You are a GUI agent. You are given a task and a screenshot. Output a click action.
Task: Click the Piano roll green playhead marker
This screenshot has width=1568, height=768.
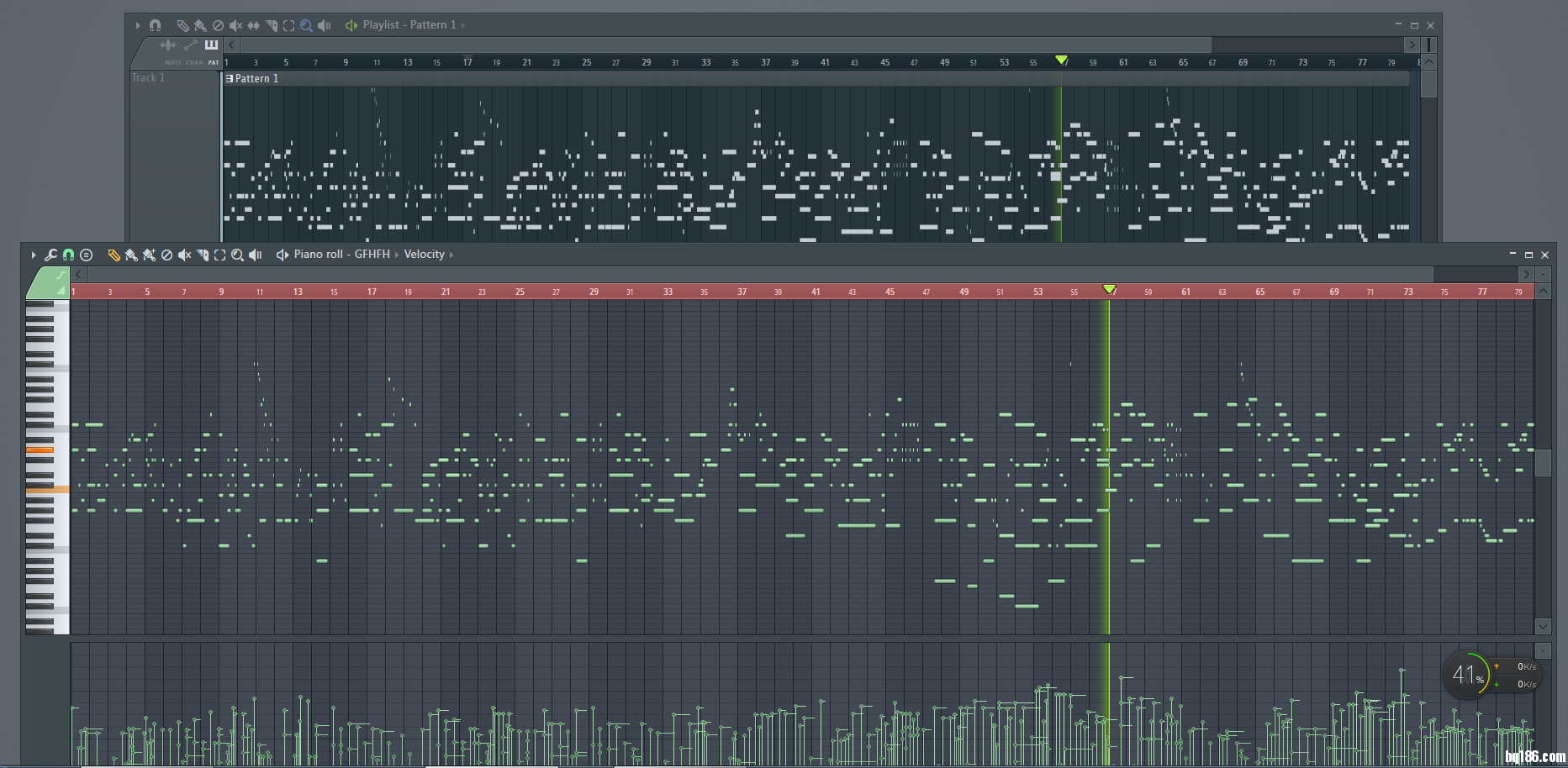tap(1109, 290)
